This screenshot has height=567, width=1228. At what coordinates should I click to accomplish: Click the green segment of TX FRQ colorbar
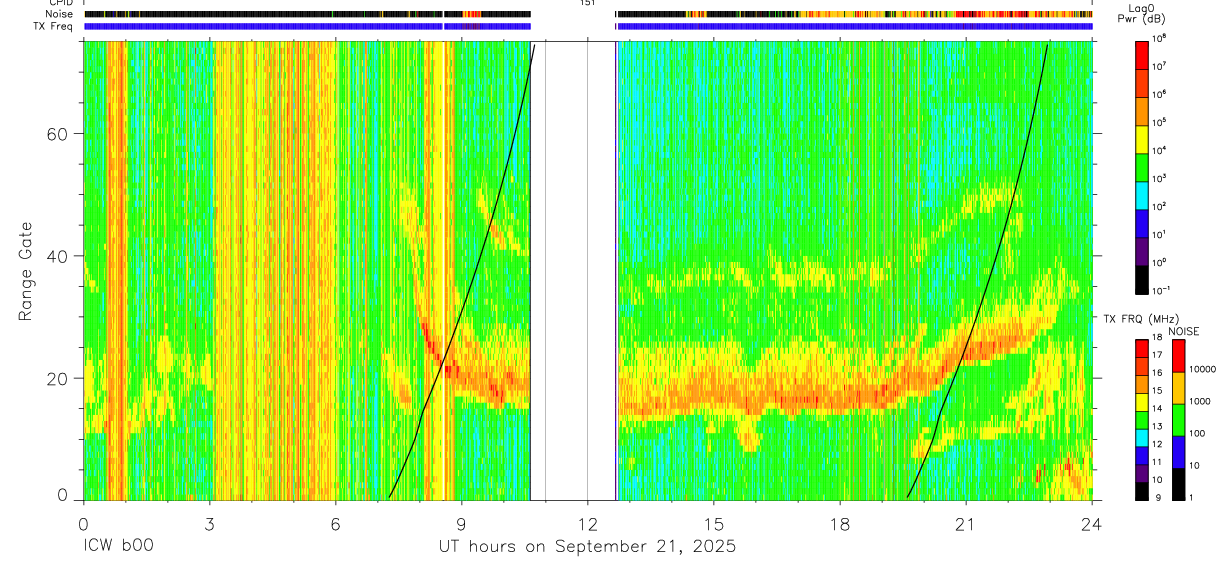coord(1142,419)
